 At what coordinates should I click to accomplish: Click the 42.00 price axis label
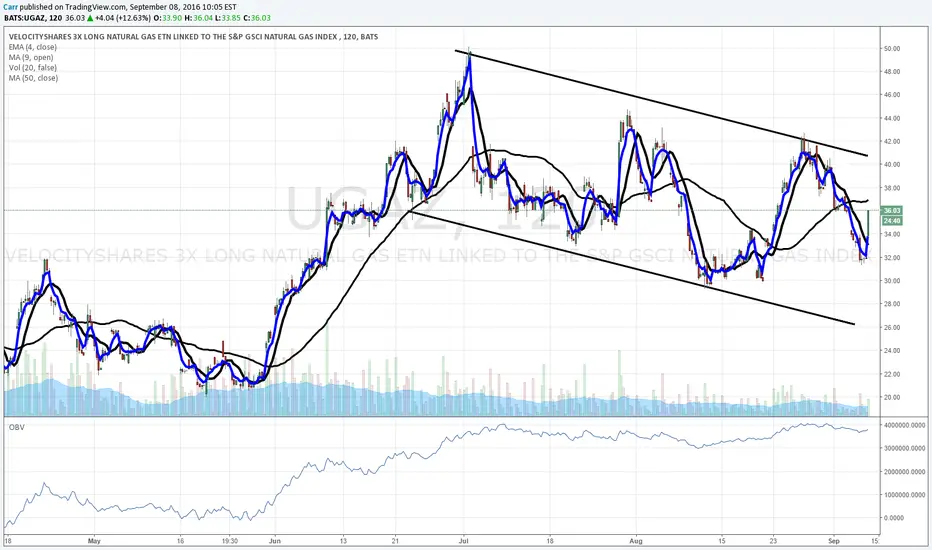(892, 142)
